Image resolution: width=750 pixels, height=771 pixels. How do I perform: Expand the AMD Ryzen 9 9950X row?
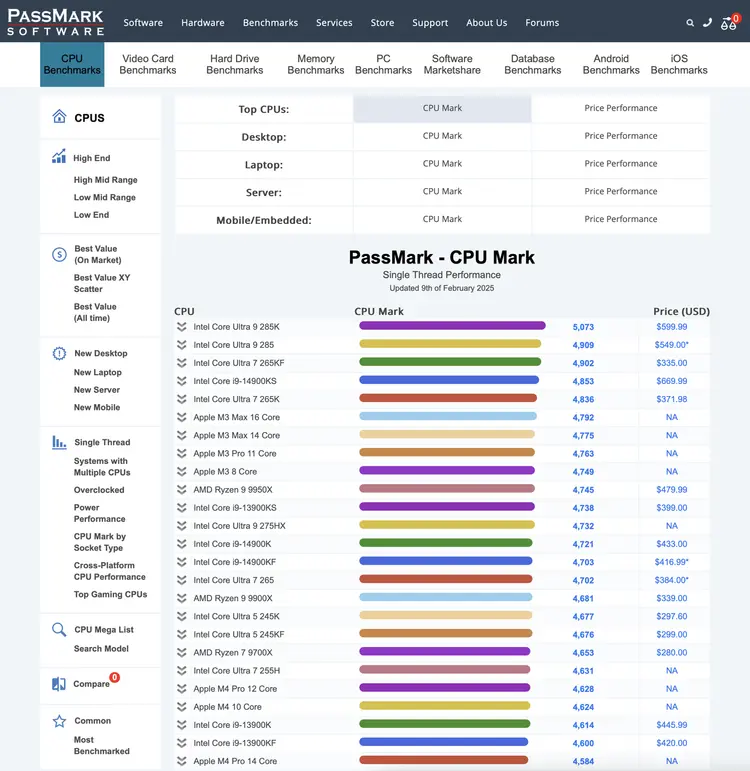[182, 490]
